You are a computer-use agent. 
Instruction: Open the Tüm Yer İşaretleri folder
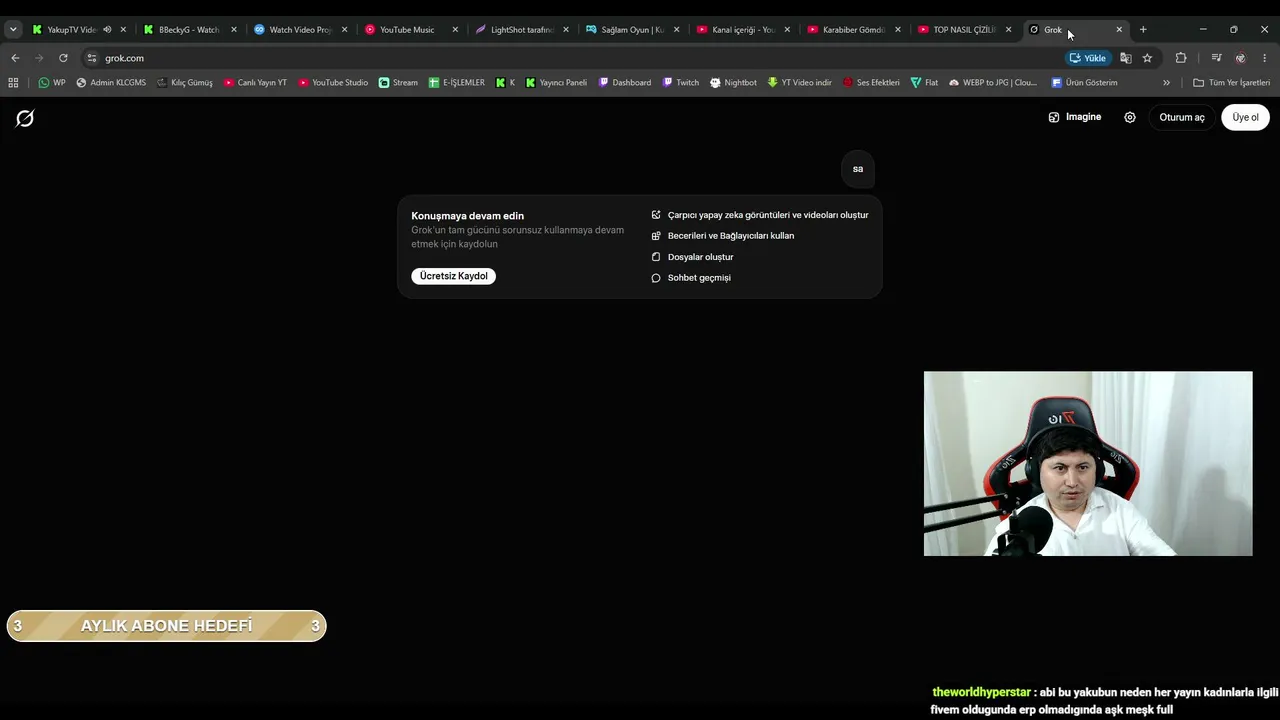pyautogui.click(x=1231, y=83)
